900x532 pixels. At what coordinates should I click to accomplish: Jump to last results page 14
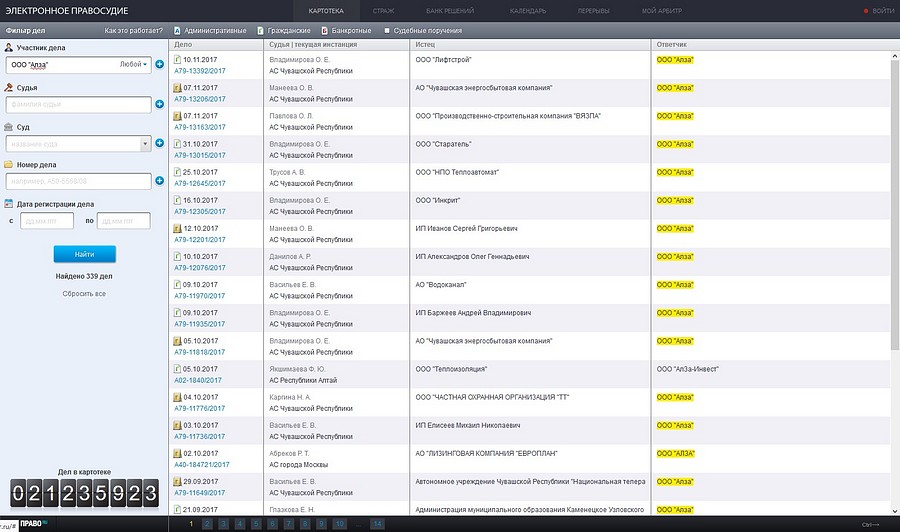pos(377,524)
